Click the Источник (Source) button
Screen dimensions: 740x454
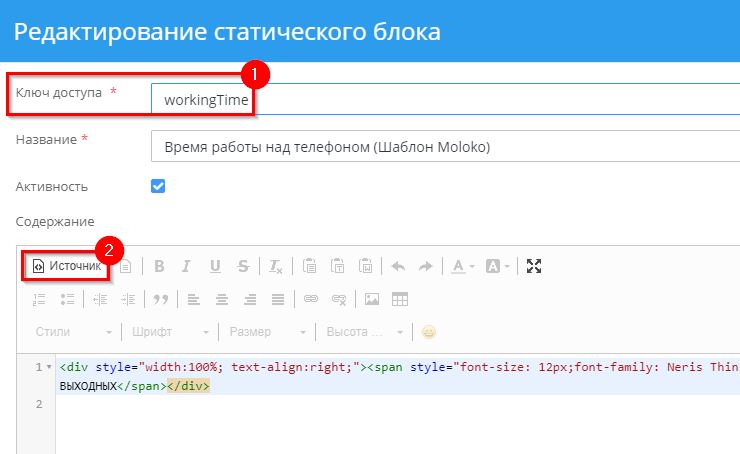pos(67,266)
